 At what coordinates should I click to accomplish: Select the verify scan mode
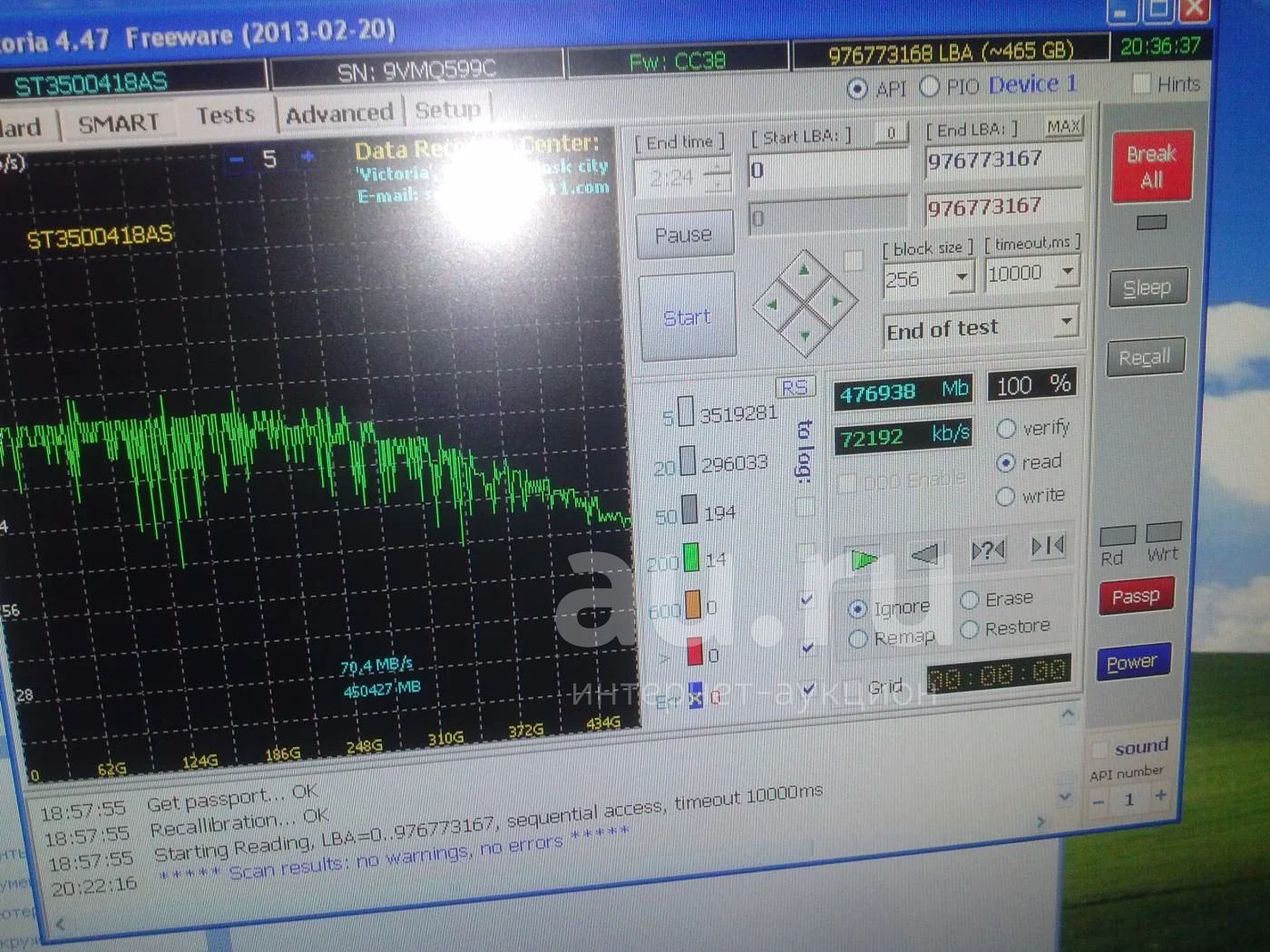[x=1006, y=428]
